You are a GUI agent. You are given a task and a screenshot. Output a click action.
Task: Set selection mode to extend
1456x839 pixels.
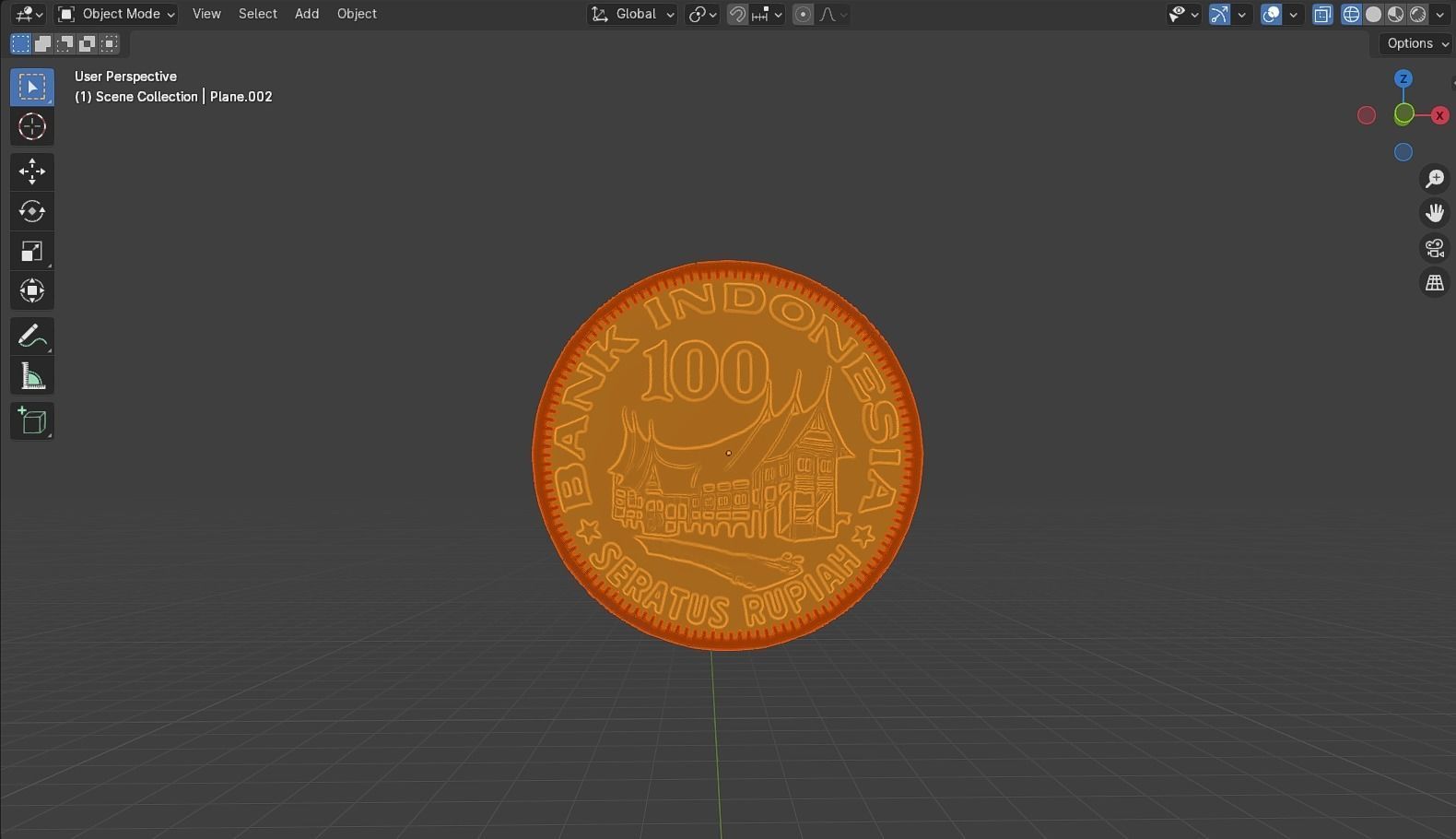(42, 43)
